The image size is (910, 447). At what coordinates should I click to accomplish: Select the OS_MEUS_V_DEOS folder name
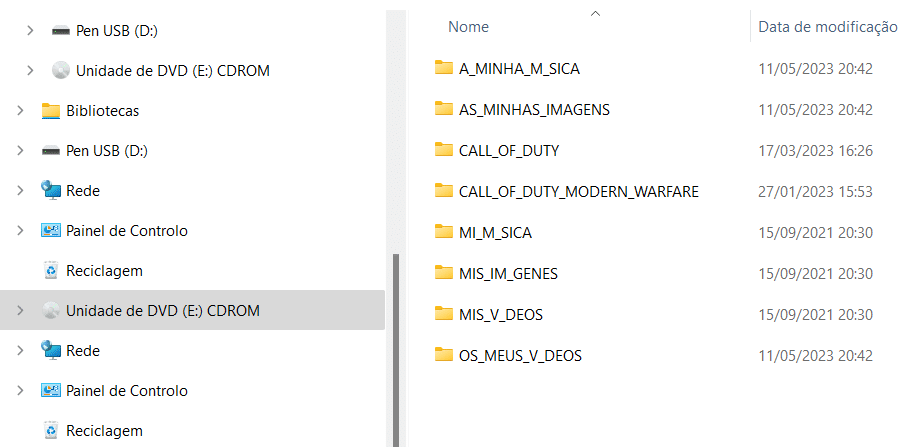click(520, 355)
